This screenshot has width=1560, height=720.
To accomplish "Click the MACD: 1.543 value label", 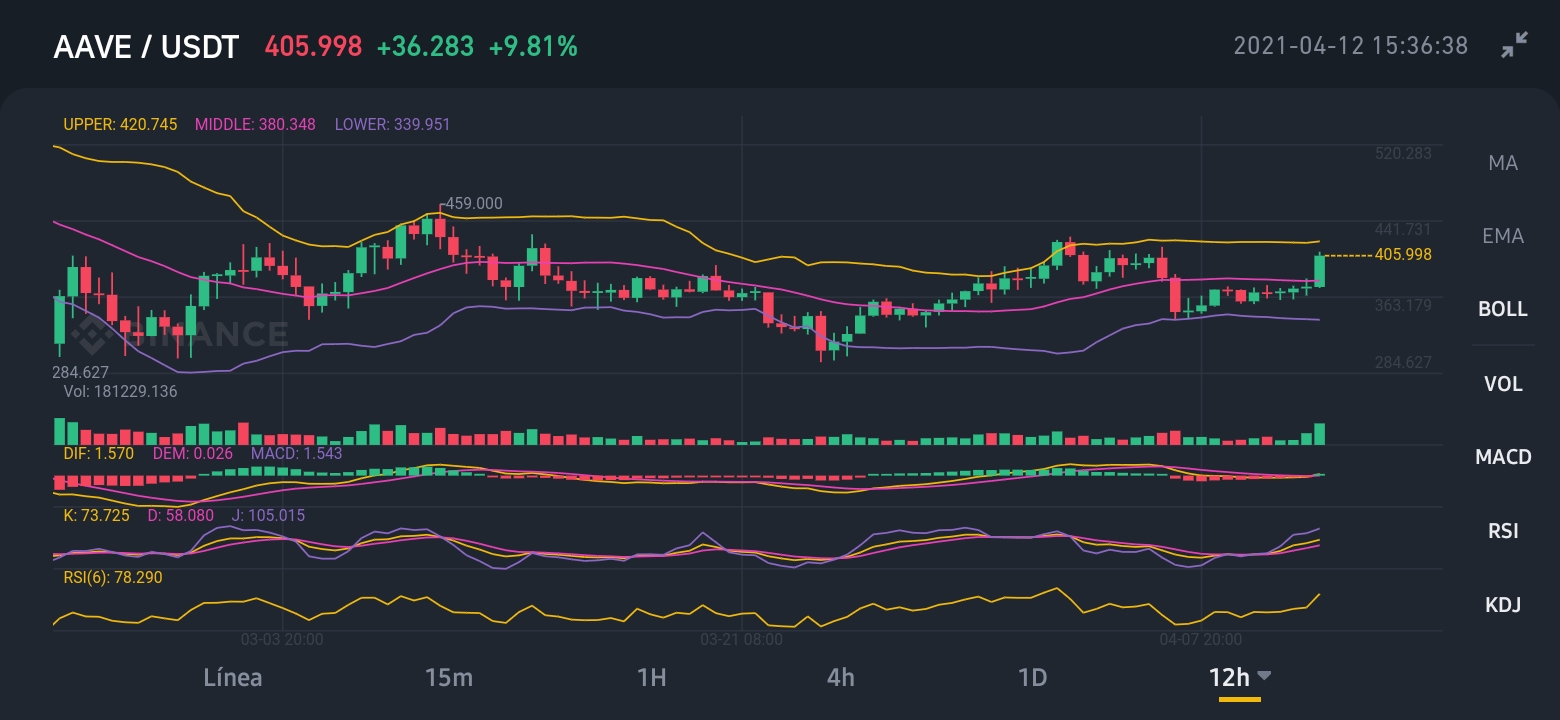I will coord(297,454).
